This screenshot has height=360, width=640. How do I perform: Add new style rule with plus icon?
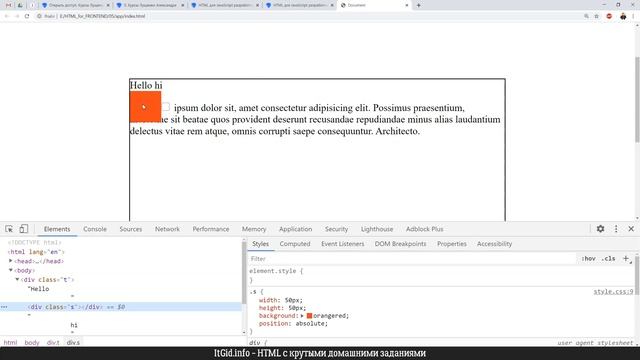click(626, 258)
